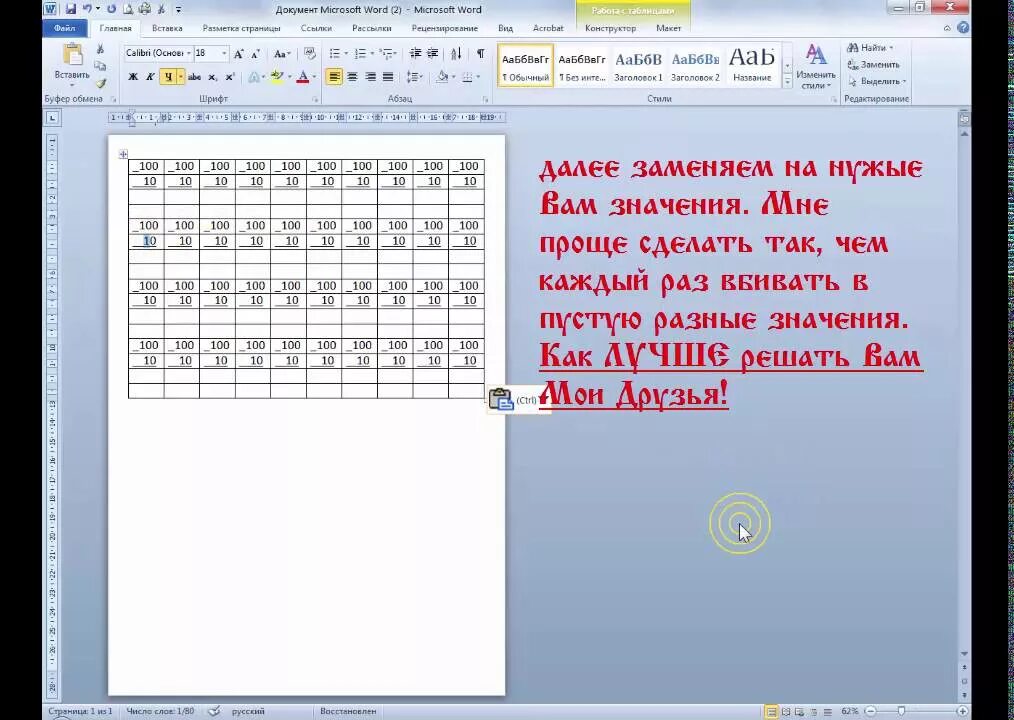This screenshot has height=720, width=1014.
Task: Apply the Заголовок 1 style
Action: coord(638,66)
